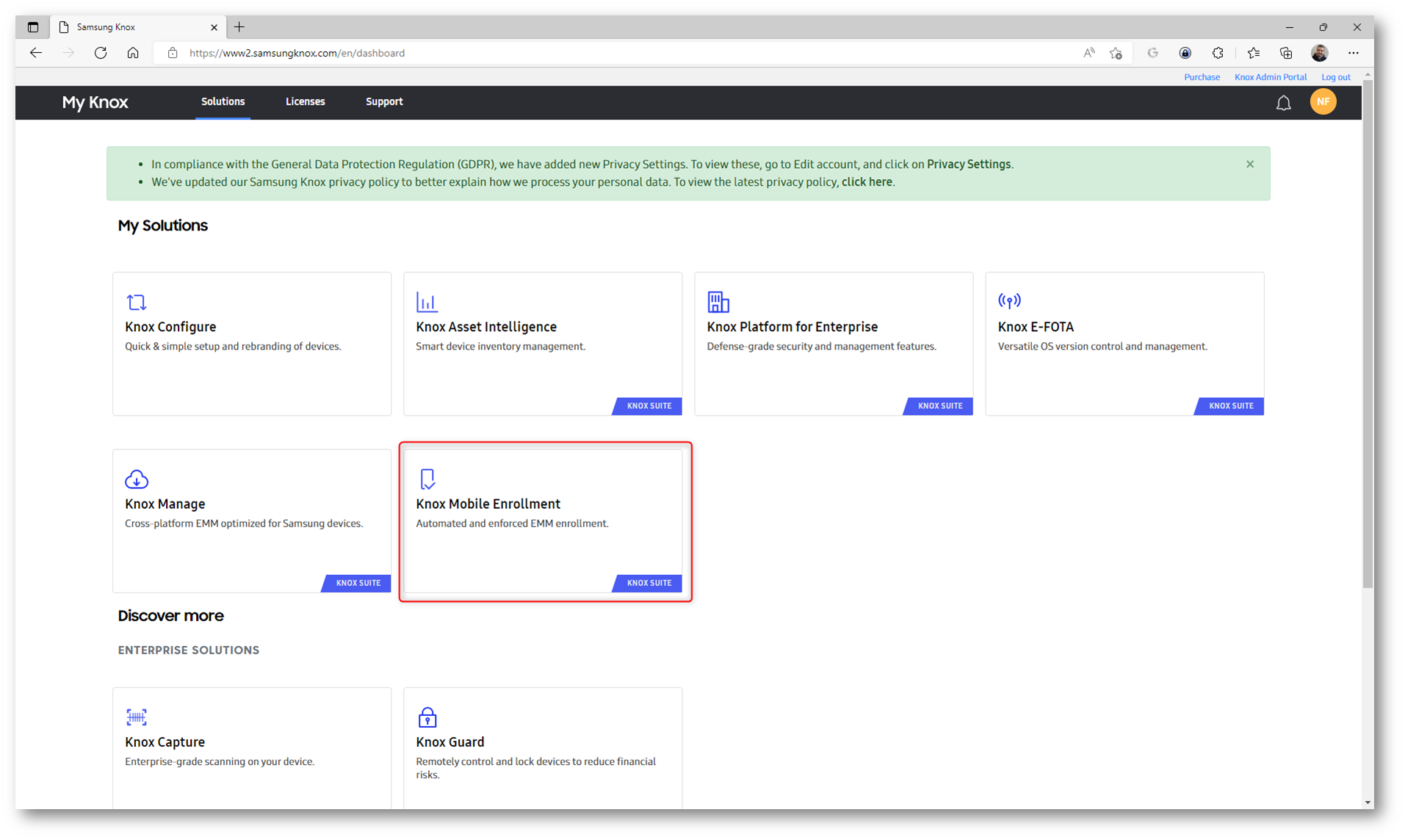Viewport: 1405px width, 840px height.
Task: Click the Knox Platform for Enterprise building icon
Action: click(x=718, y=302)
